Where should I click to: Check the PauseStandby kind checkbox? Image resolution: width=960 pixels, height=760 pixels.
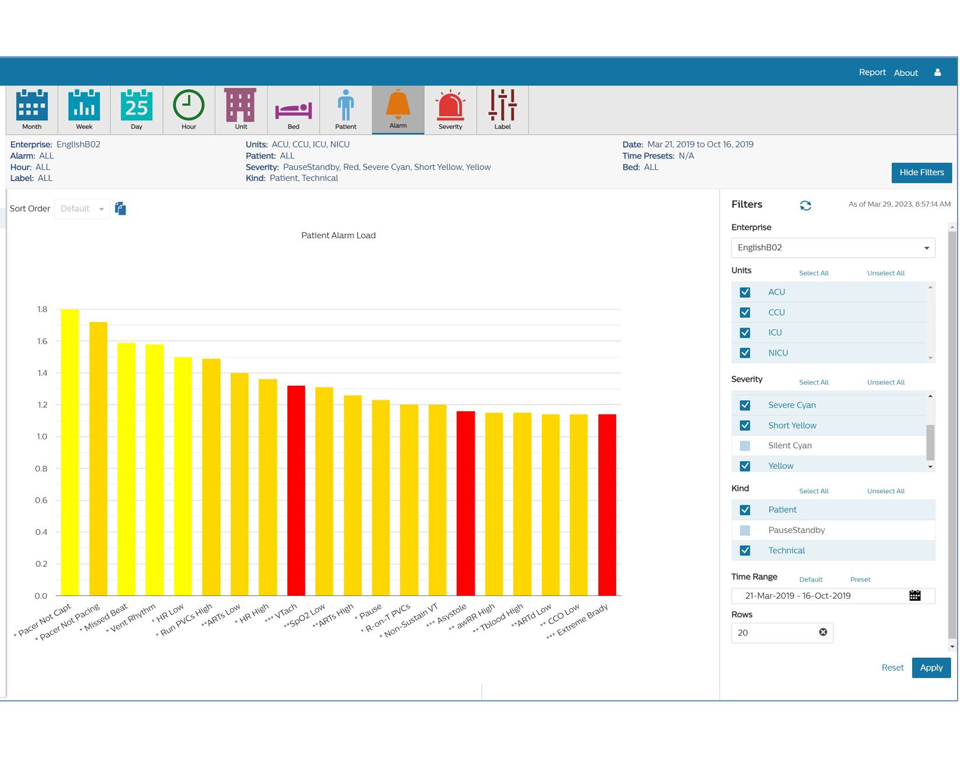click(745, 530)
